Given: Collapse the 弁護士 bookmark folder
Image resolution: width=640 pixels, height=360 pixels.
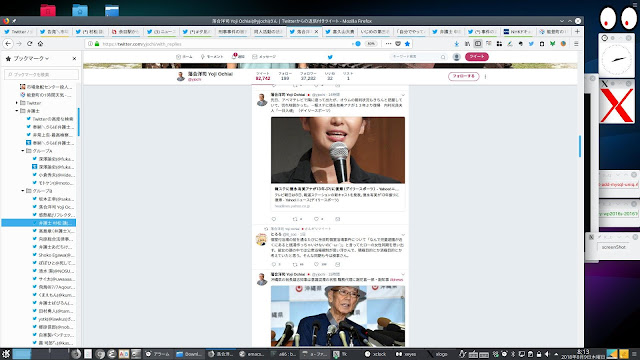Looking at the screenshot, I should coord(17,111).
